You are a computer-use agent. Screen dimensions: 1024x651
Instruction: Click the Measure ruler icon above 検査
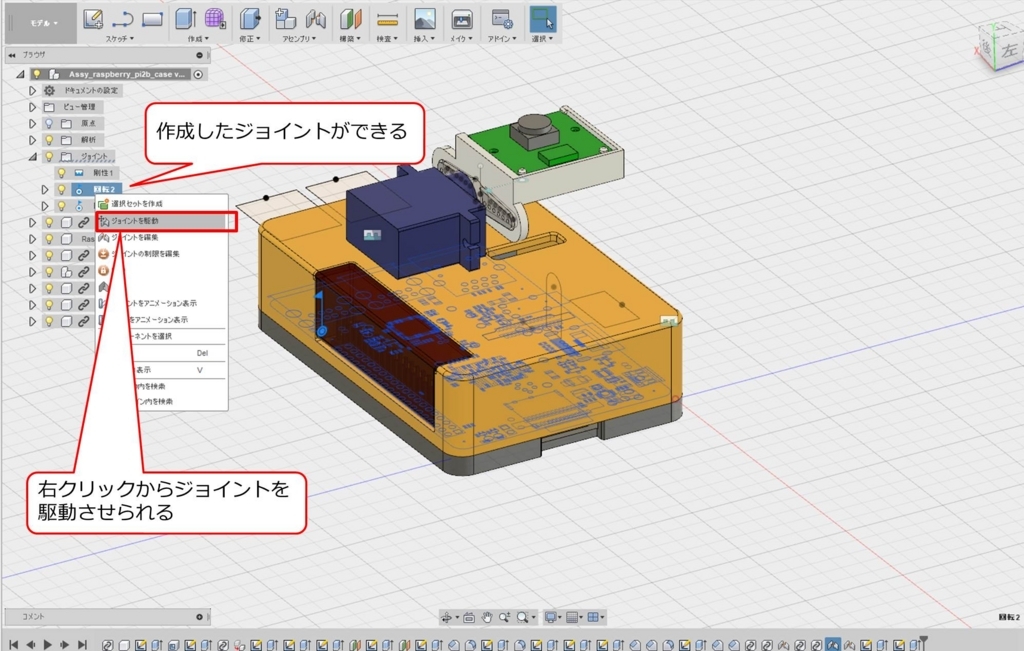coord(387,20)
